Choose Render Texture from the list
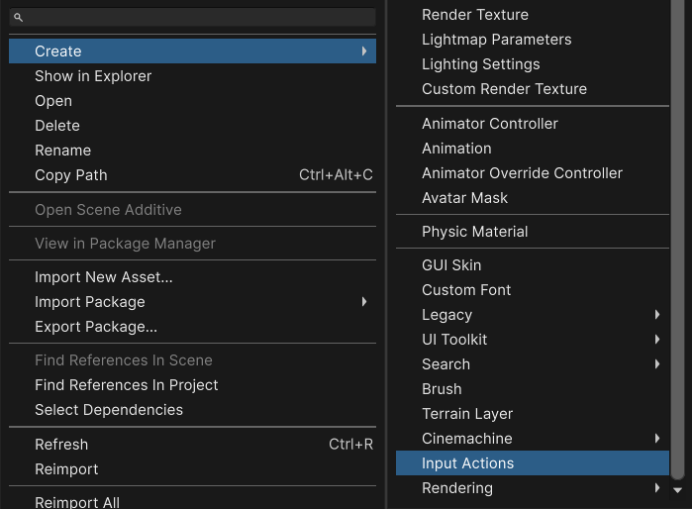This screenshot has height=509, width=692. pos(475,15)
